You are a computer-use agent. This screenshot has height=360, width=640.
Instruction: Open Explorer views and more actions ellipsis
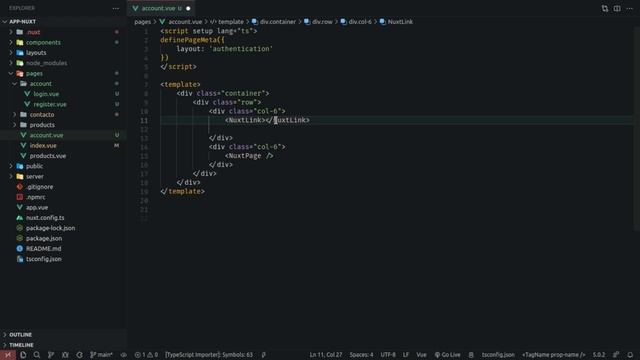coord(116,8)
